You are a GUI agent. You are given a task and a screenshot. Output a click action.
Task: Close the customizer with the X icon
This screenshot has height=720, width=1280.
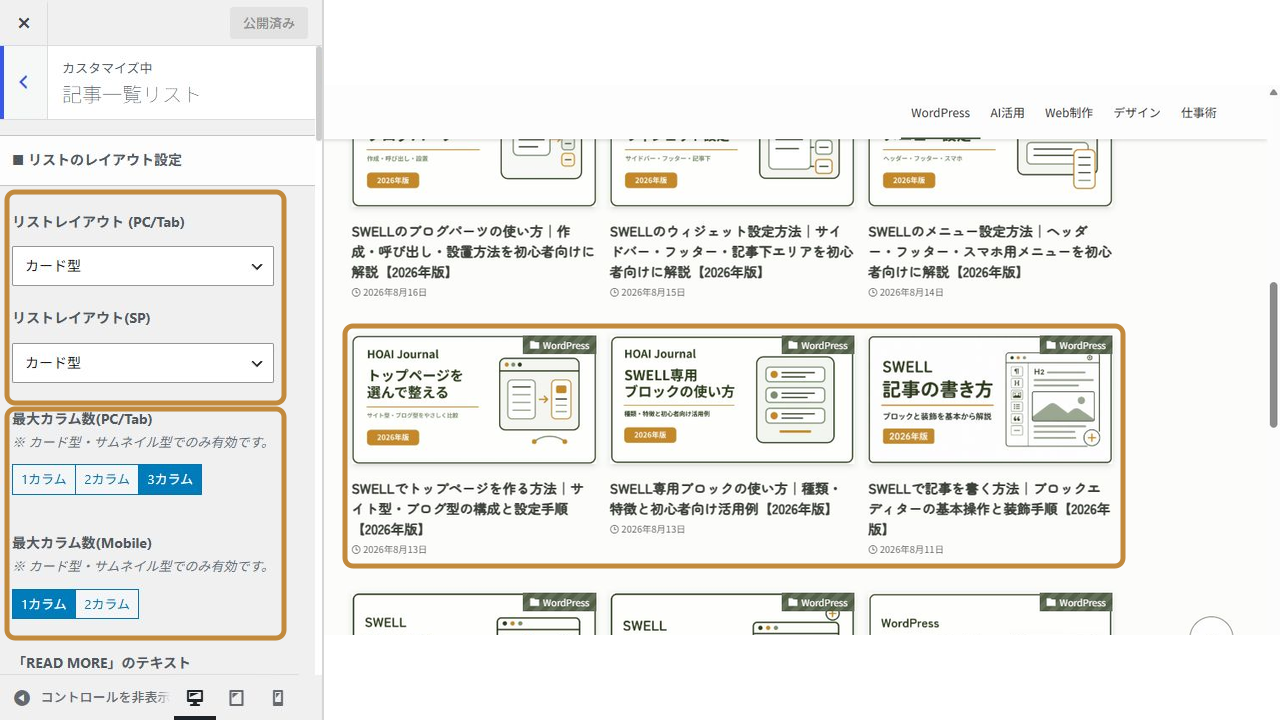(24, 23)
